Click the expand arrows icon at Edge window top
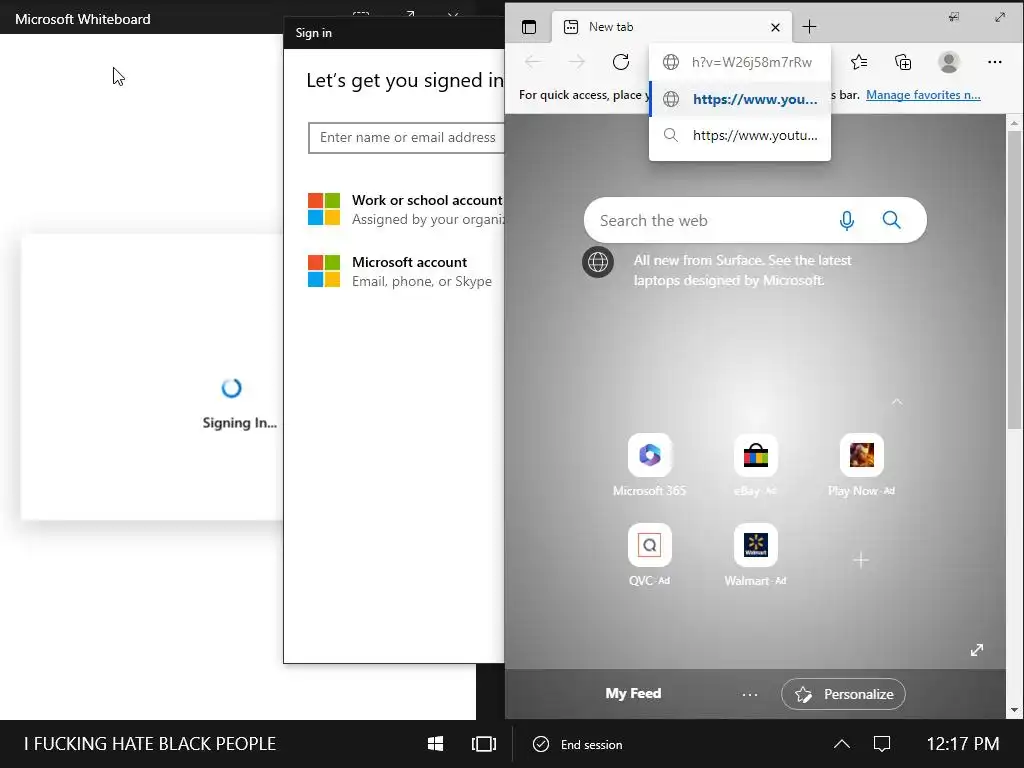 tap(1000, 17)
